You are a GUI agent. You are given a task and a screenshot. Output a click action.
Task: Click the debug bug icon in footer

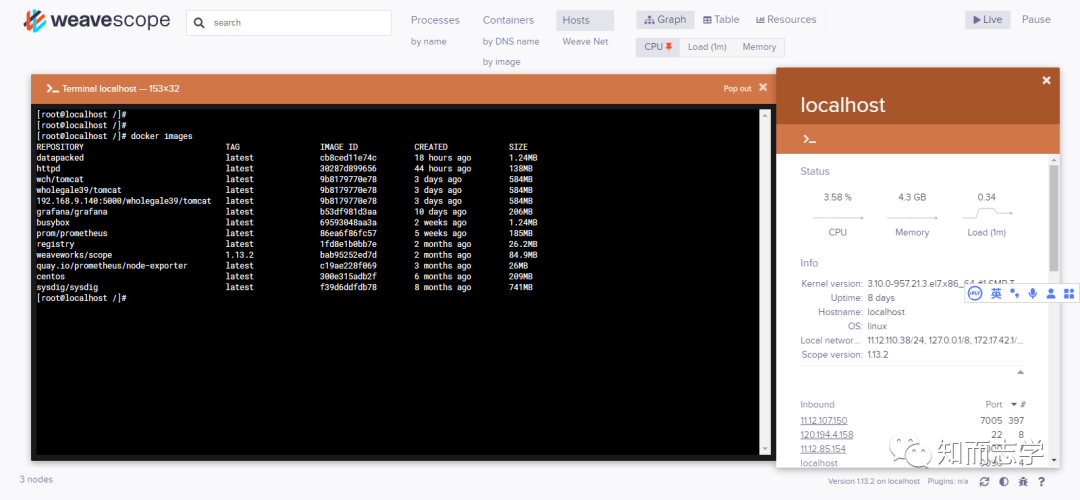[1023, 481]
